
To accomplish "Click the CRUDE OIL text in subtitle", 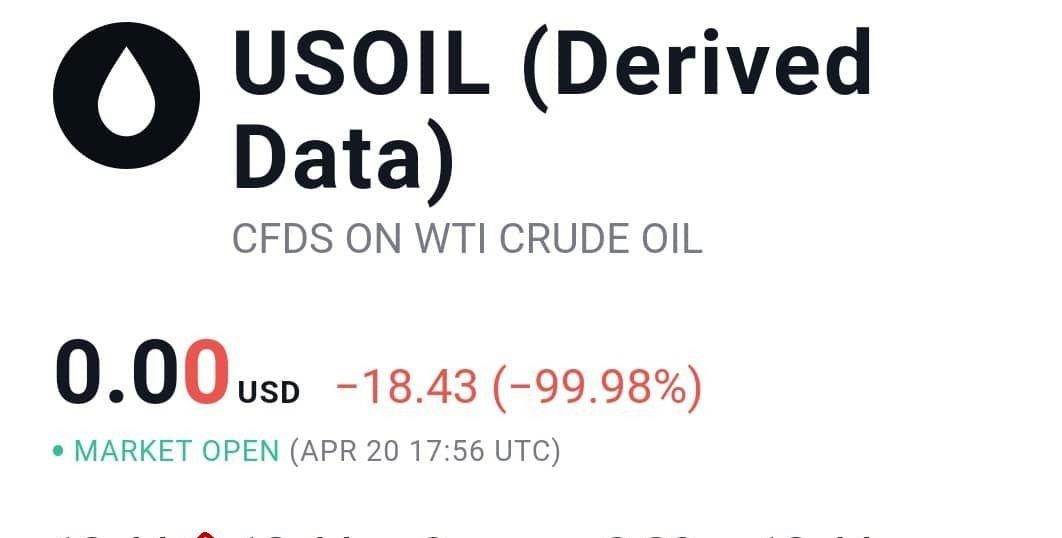I will [x=601, y=239].
